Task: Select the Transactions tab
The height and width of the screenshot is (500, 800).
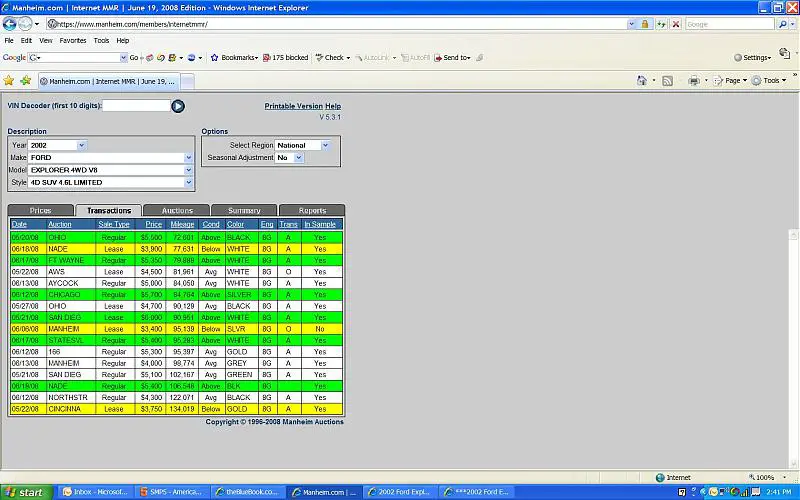Action: tap(109, 210)
